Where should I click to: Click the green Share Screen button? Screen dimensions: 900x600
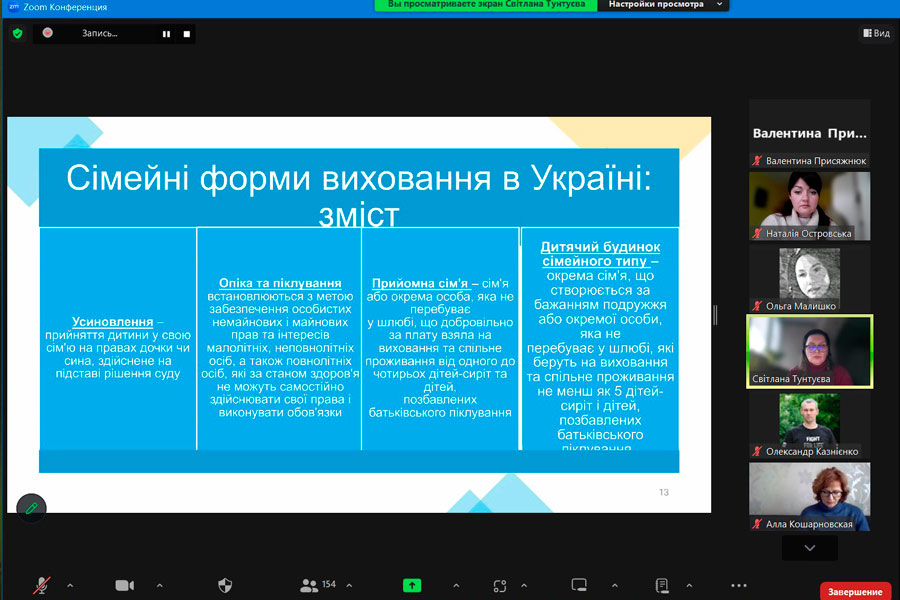click(x=412, y=585)
